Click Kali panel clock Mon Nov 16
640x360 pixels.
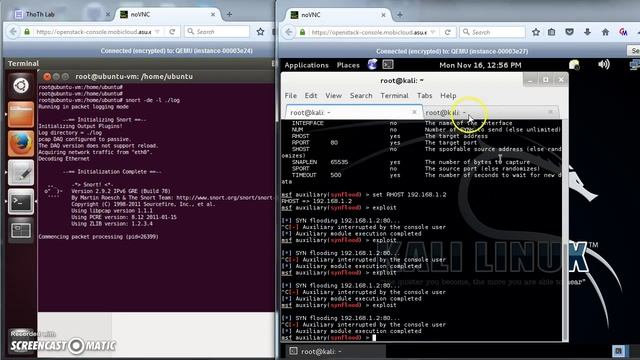(x=480, y=65)
